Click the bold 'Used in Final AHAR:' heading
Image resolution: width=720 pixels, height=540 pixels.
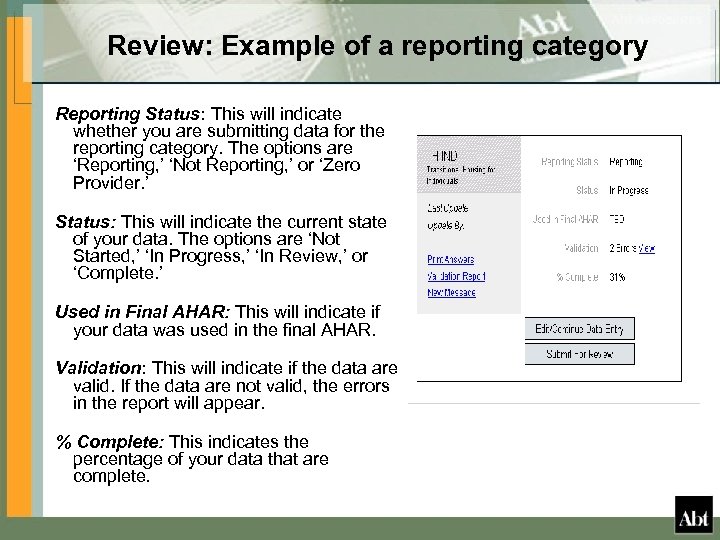[x=143, y=312]
